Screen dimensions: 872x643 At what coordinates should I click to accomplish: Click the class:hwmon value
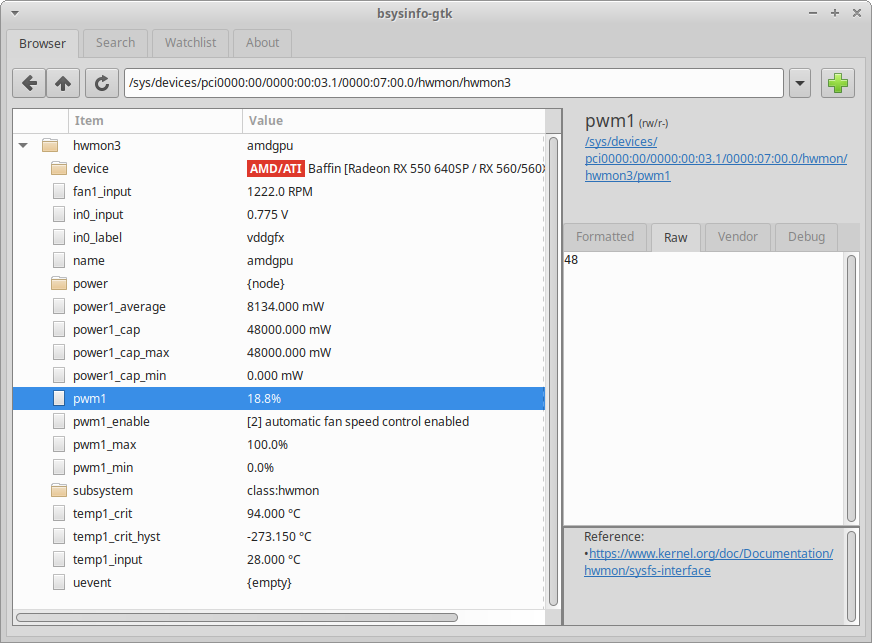(283, 491)
